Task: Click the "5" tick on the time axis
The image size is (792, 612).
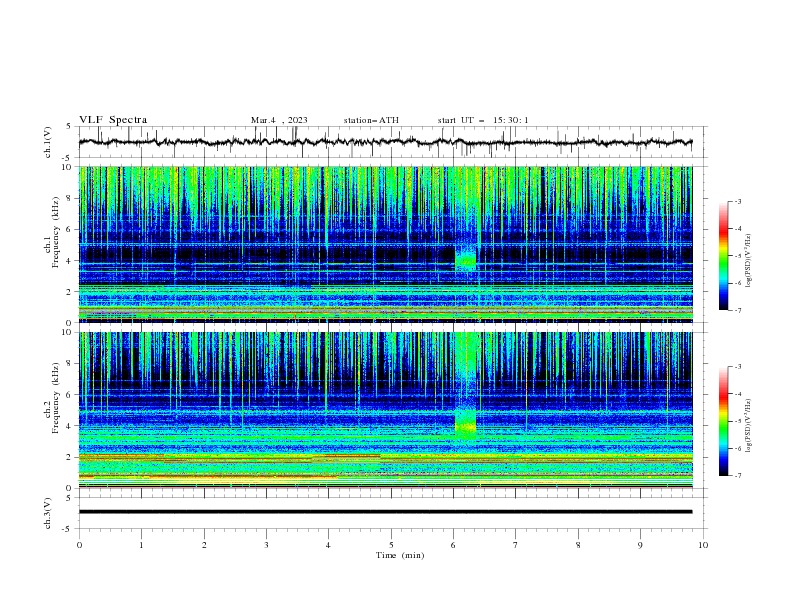Action: click(x=391, y=545)
